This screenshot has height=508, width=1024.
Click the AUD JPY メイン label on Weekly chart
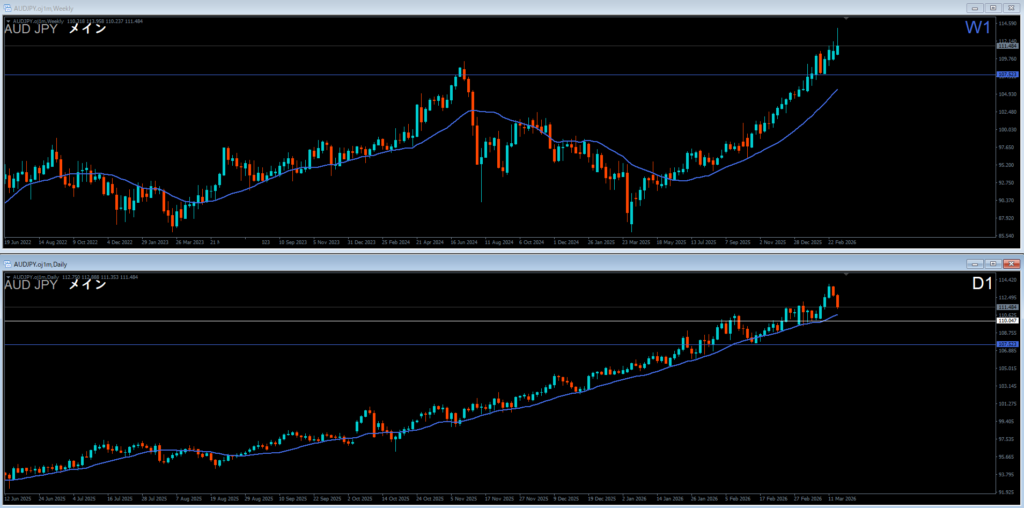pyautogui.click(x=55, y=30)
